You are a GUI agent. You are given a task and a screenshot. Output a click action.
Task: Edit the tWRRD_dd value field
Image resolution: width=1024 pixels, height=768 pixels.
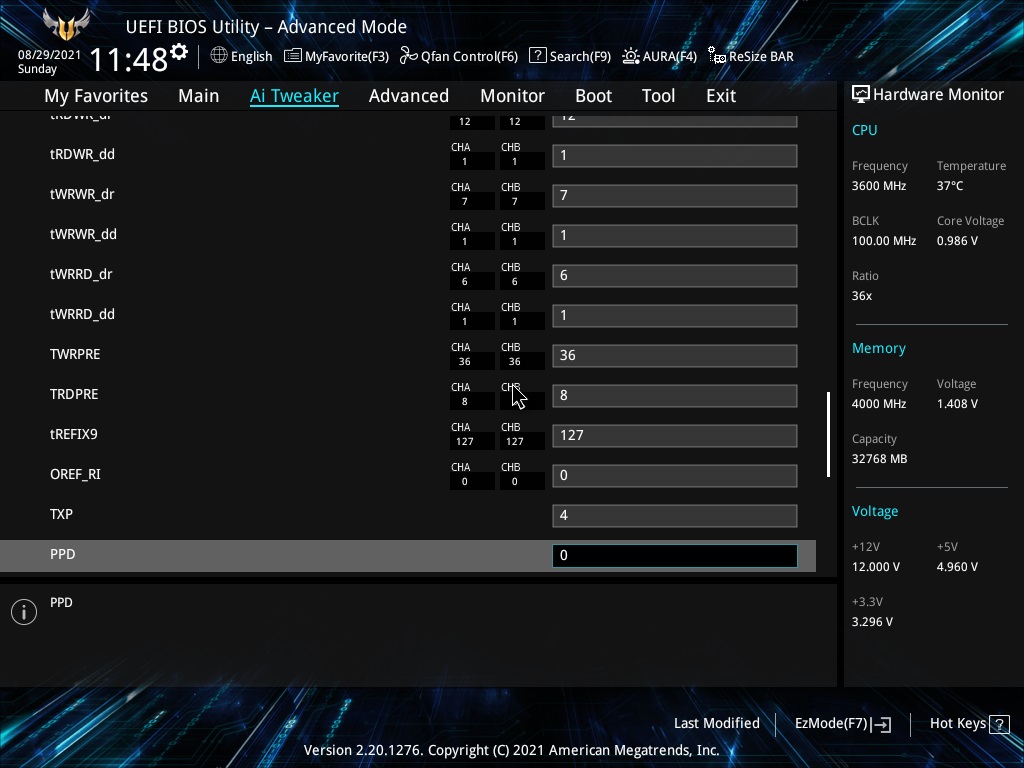click(675, 315)
